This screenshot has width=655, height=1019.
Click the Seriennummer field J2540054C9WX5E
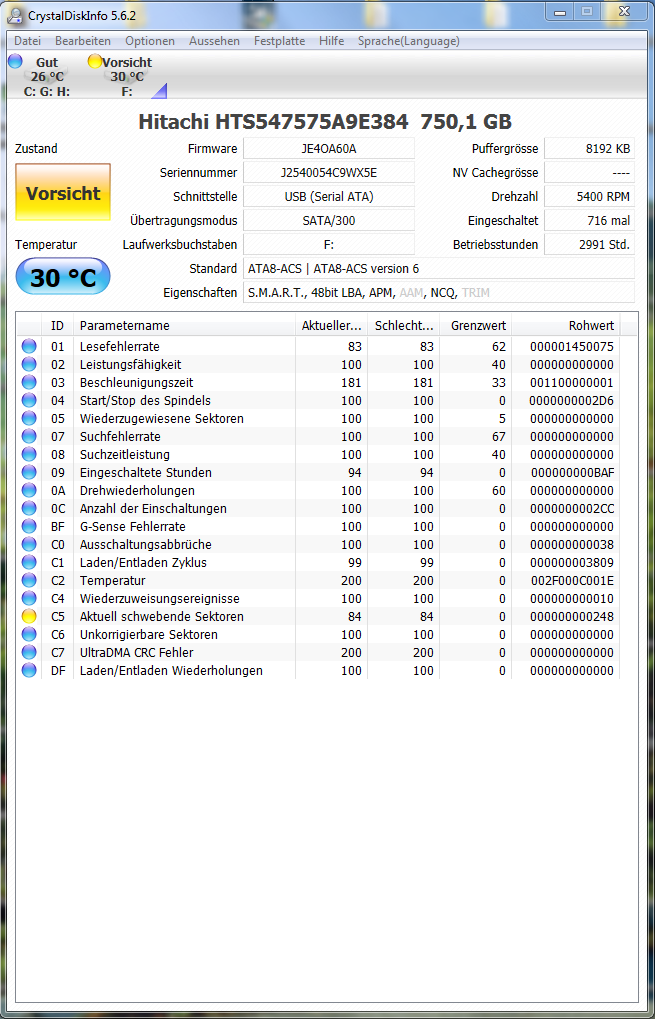pos(329,172)
